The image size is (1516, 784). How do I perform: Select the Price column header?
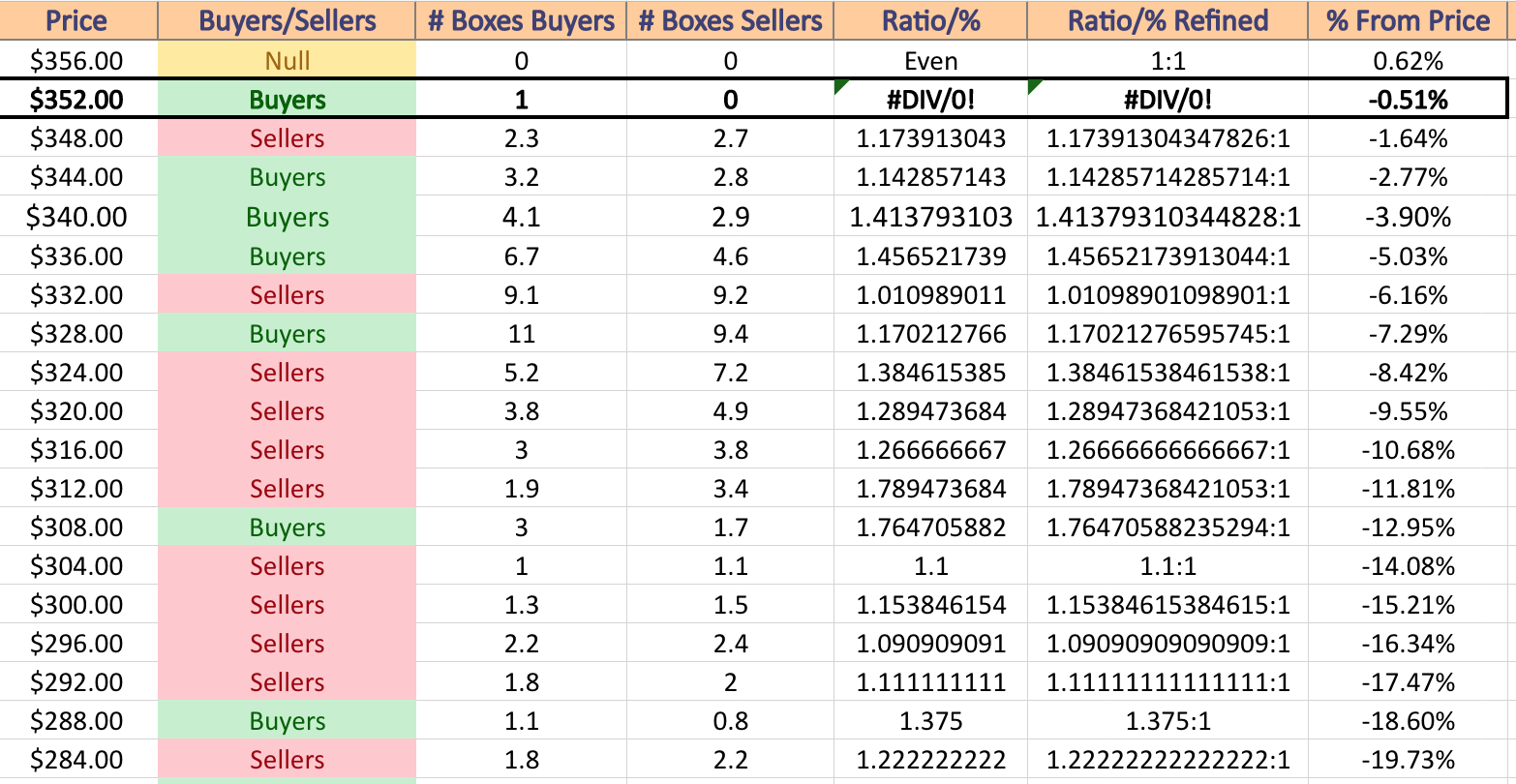tap(77, 20)
